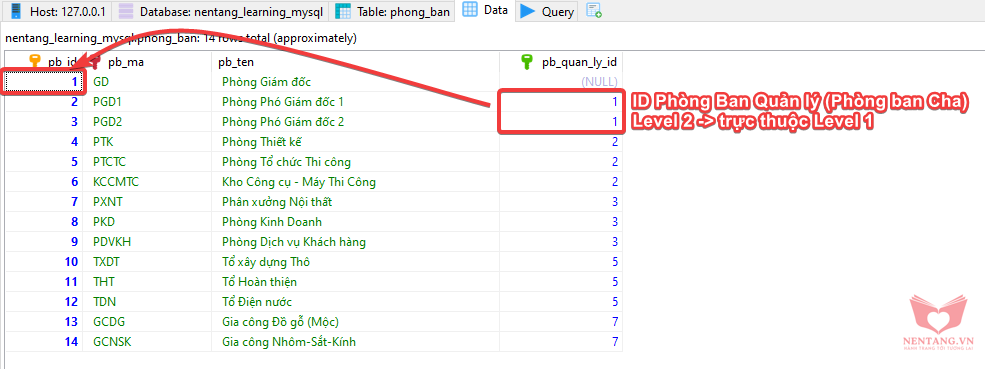Click the green key icon on pb_quan_ly_id
The width and height of the screenshot is (985, 369).
coord(528,62)
